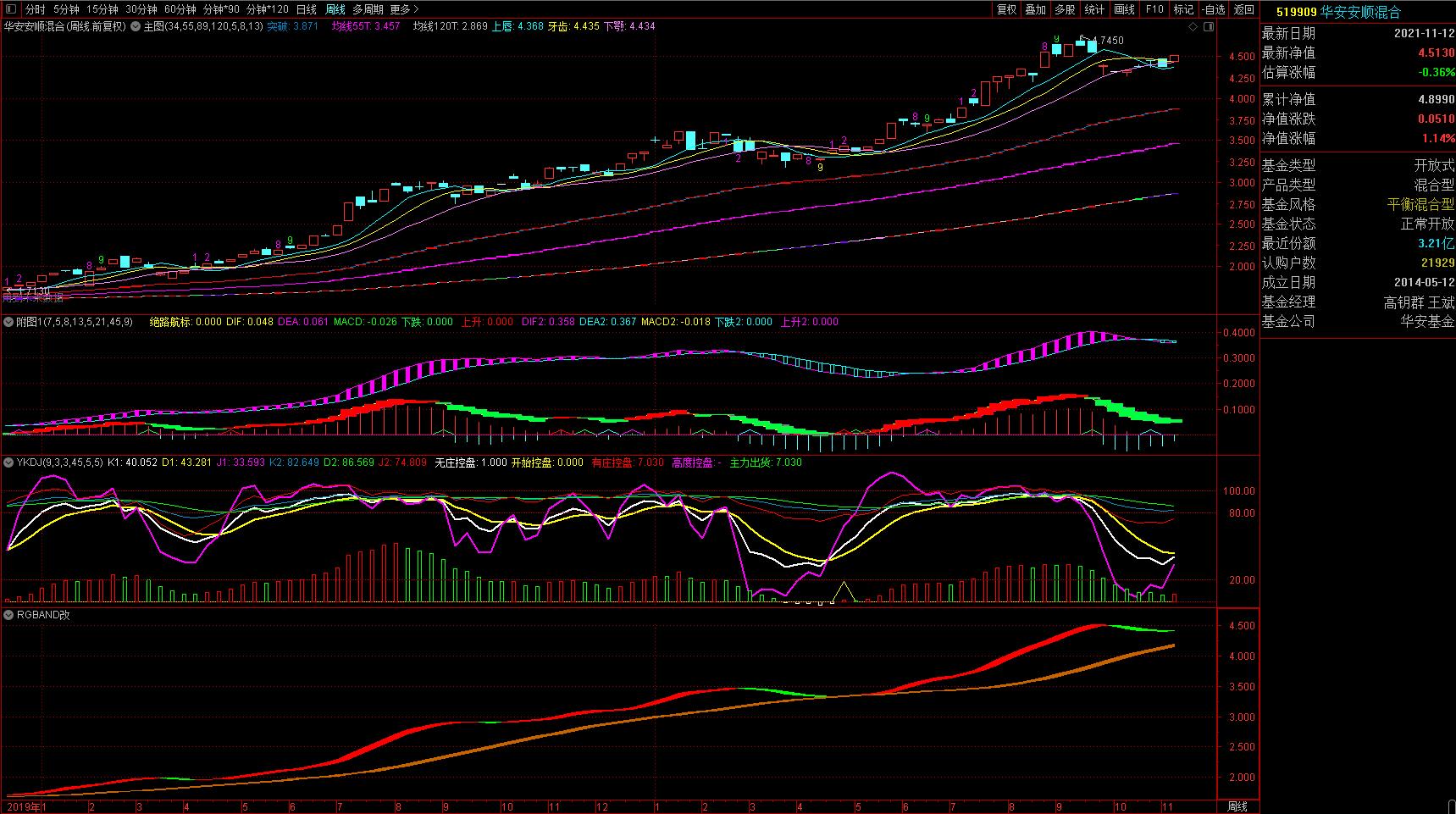Click 成立日期 value 2014-05-12
This screenshot has width=1456, height=814.
1424,283
